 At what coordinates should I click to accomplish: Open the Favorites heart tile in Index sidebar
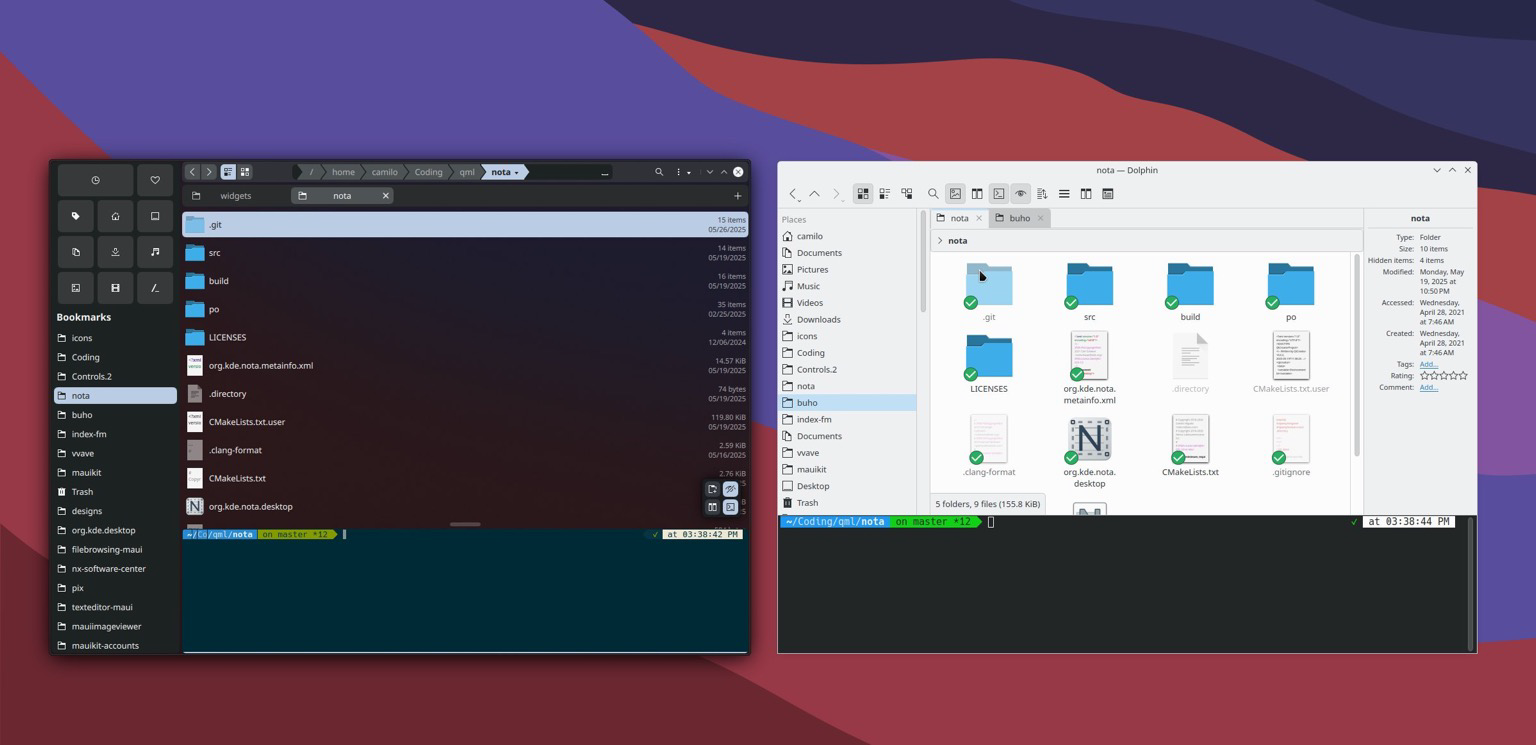[x=155, y=180]
